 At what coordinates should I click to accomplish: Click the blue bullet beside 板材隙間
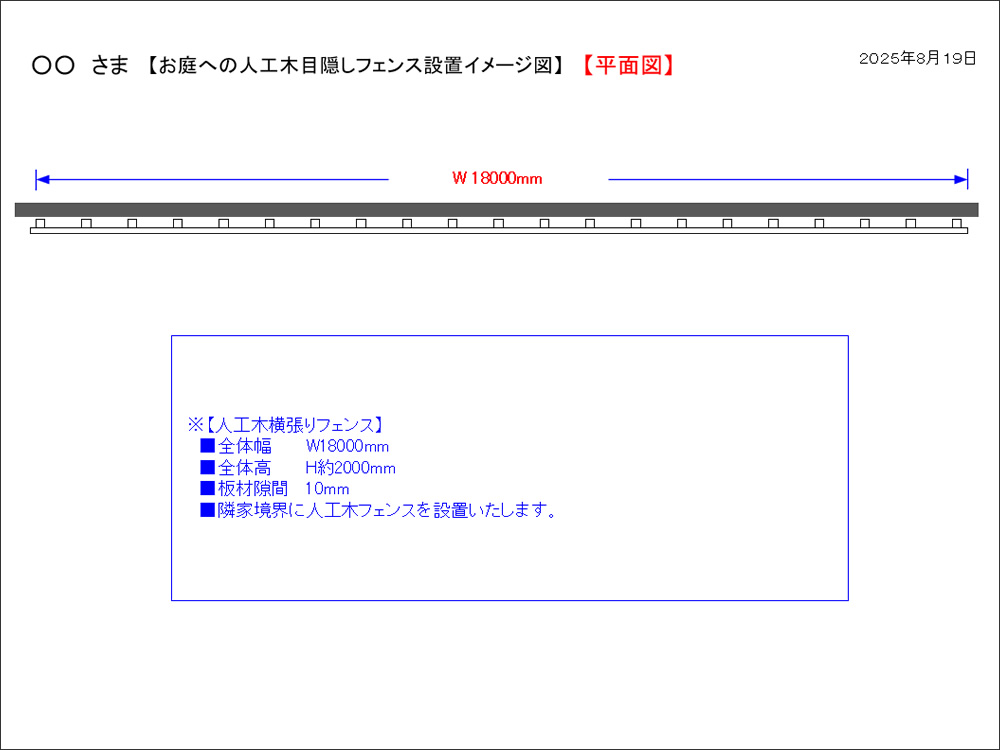pos(207,489)
